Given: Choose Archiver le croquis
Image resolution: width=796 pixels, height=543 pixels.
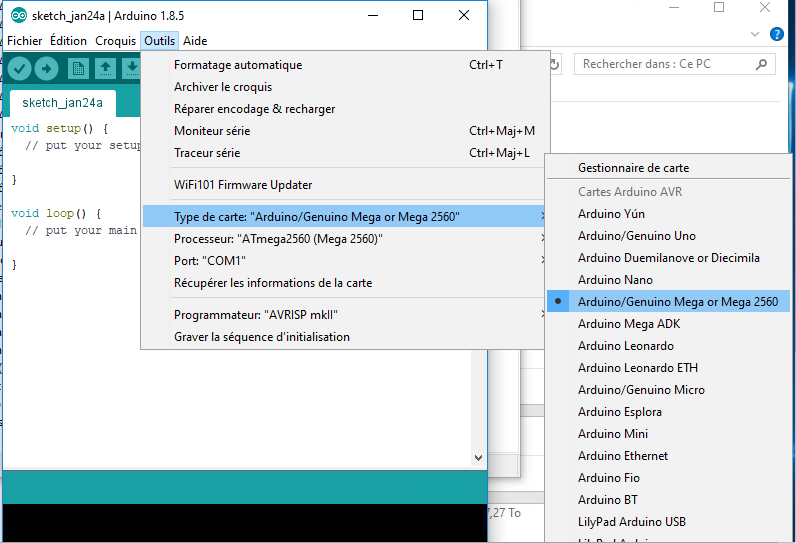Looking at the screenshot, I should point(343,87).
